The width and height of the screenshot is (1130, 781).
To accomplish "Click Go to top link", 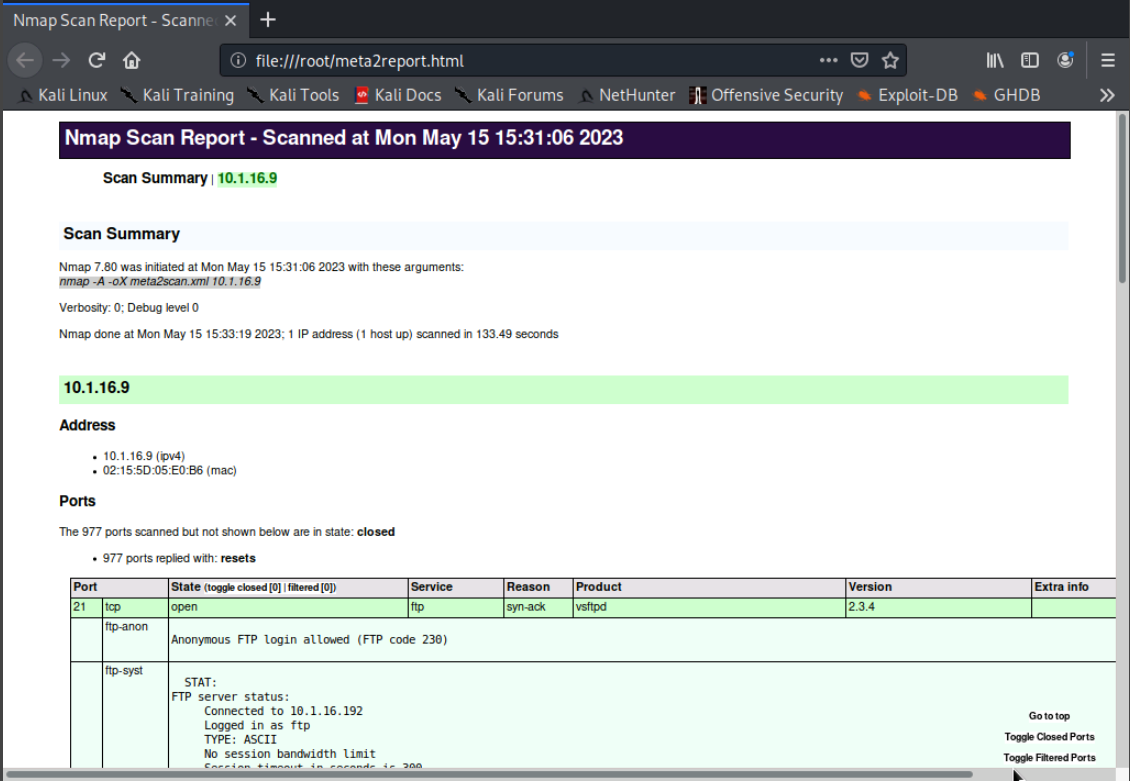I will tap(1049, 716).
